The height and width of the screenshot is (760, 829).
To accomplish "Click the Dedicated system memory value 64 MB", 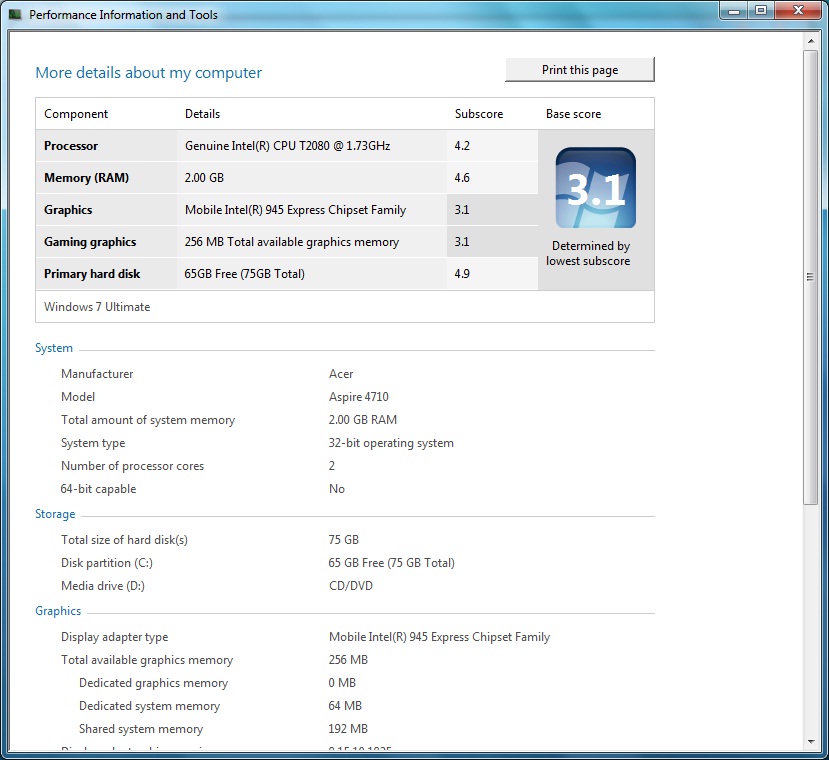I will point(345,706).
